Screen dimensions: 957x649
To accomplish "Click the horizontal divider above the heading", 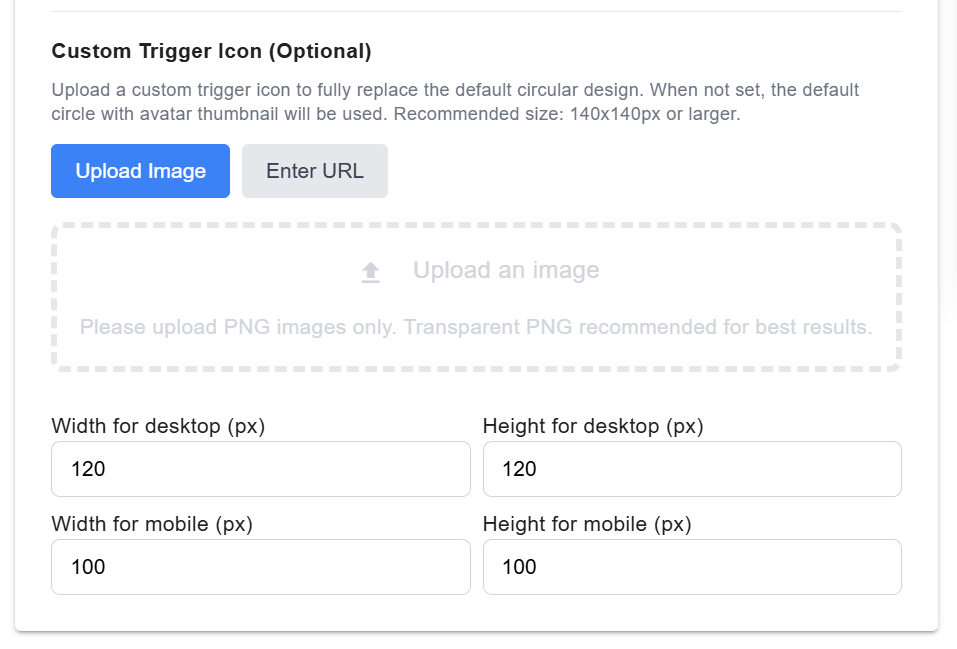I will point(476,12).
